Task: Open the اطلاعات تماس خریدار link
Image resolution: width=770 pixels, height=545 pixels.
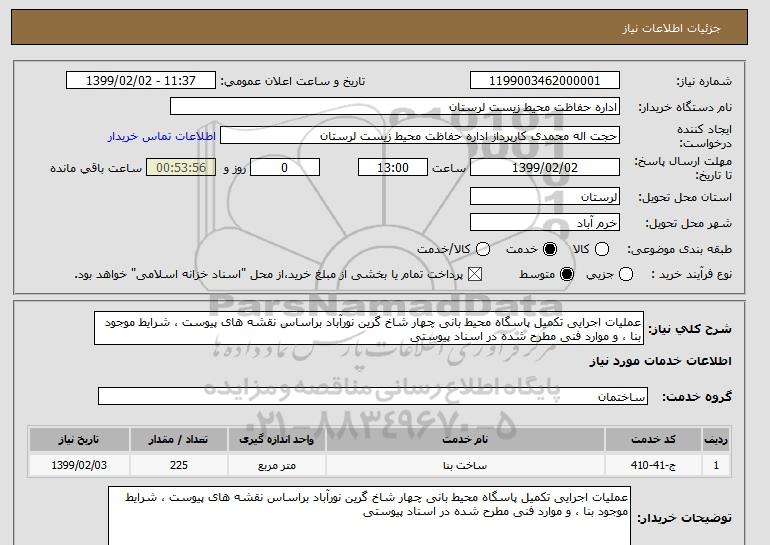Action: (162, 136)
